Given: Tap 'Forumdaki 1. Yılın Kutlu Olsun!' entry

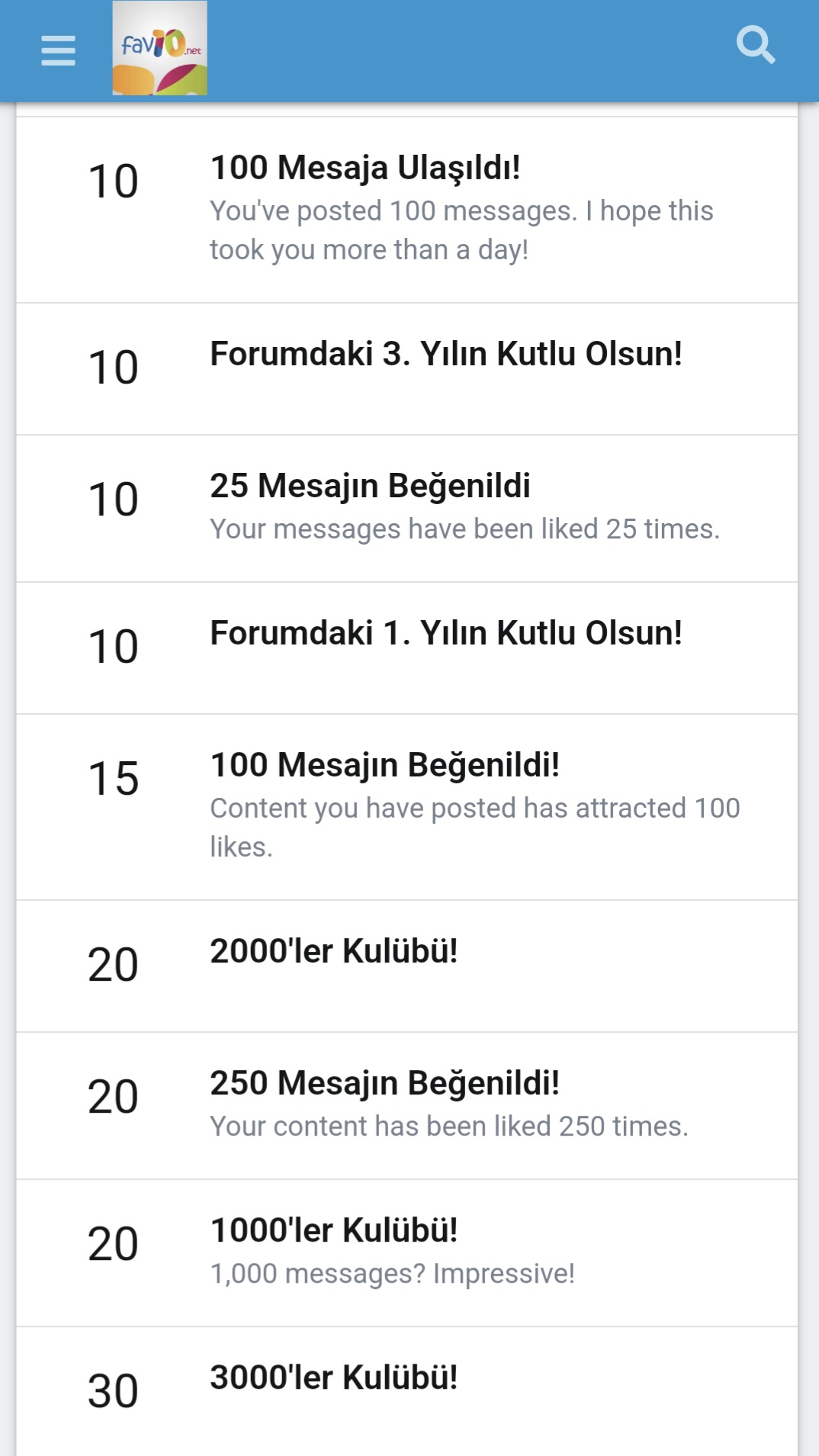Looking at the screenshot, I should [445, 633].
